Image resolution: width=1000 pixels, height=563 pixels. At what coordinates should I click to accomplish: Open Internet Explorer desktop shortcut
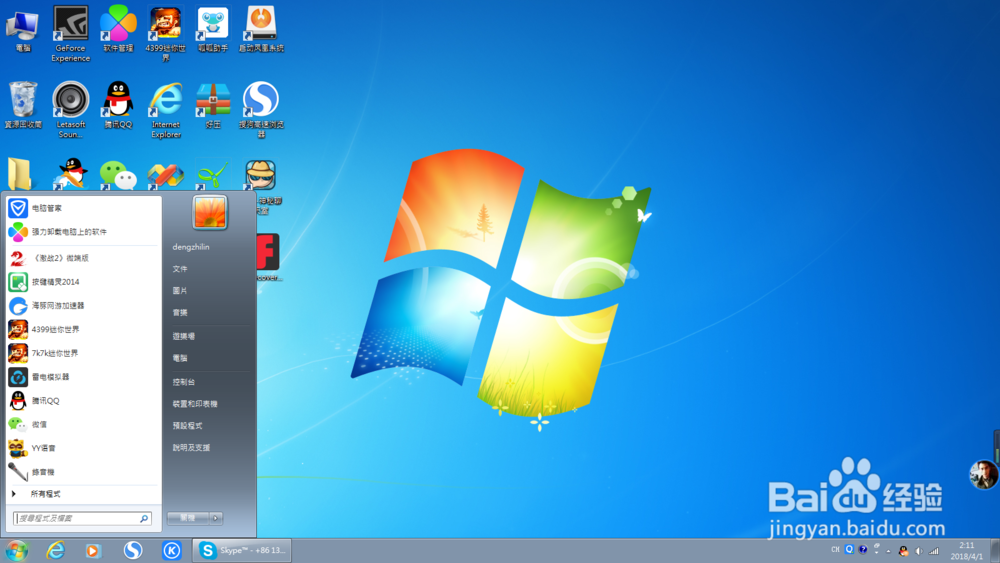[165, 110]
